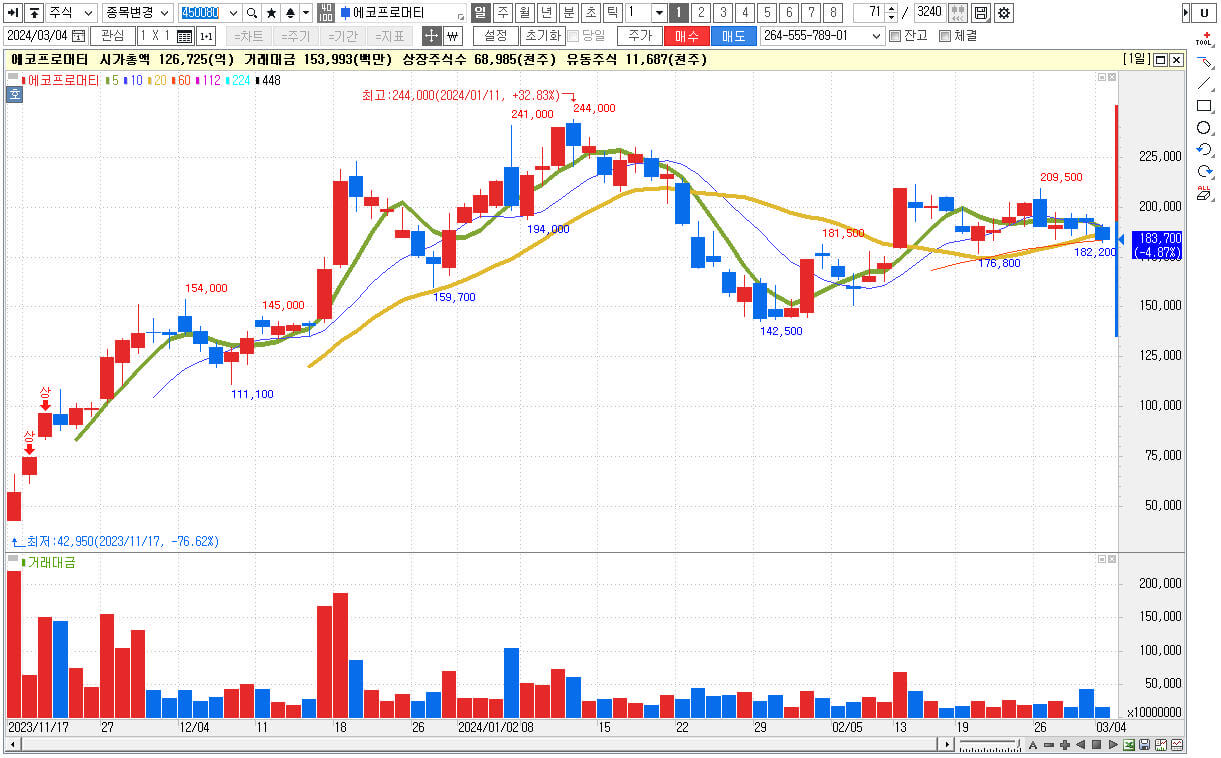
Task: Click the stepper arrows next to 71
Action: click(891, 13)
